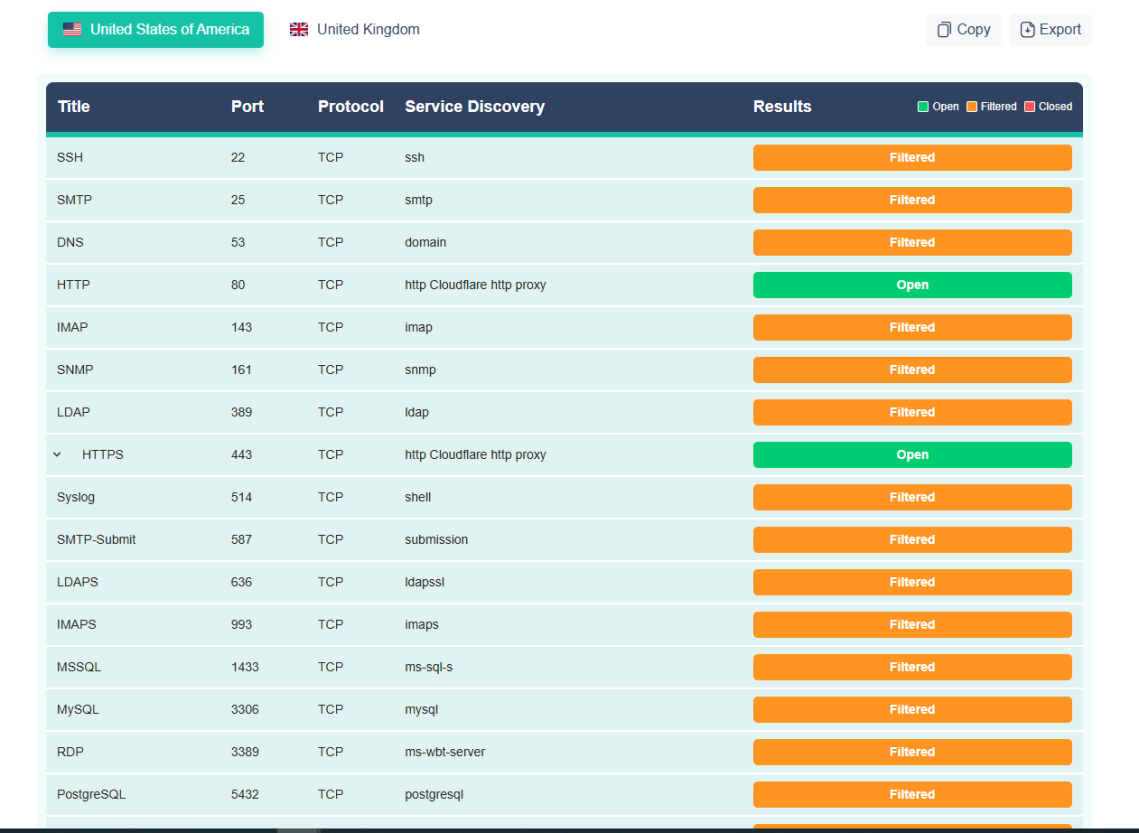Click the ms-wbt-server service text
Image resolution: width=1139 pixels, height=833 pixels.
[445, 752]
